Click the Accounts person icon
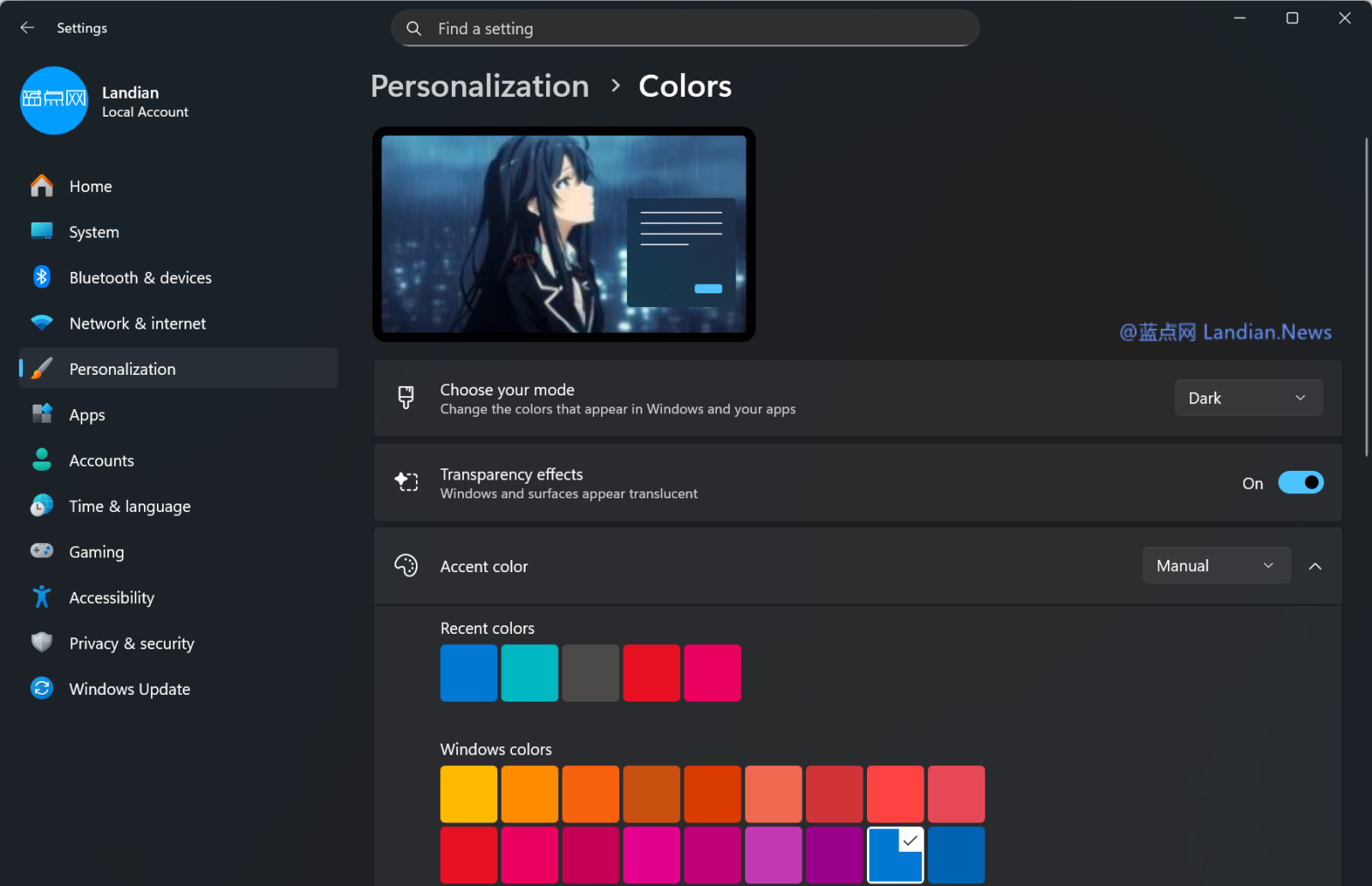This screenshot has height=886, width=1372. [41, 460]
